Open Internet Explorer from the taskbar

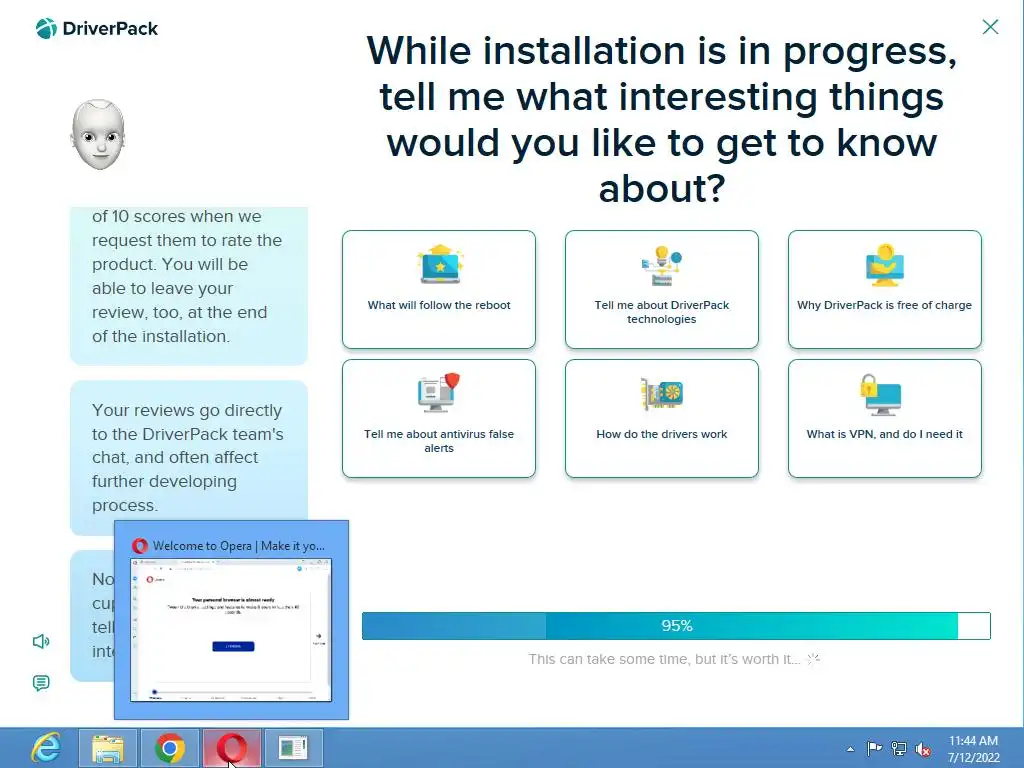coord(46,748)
